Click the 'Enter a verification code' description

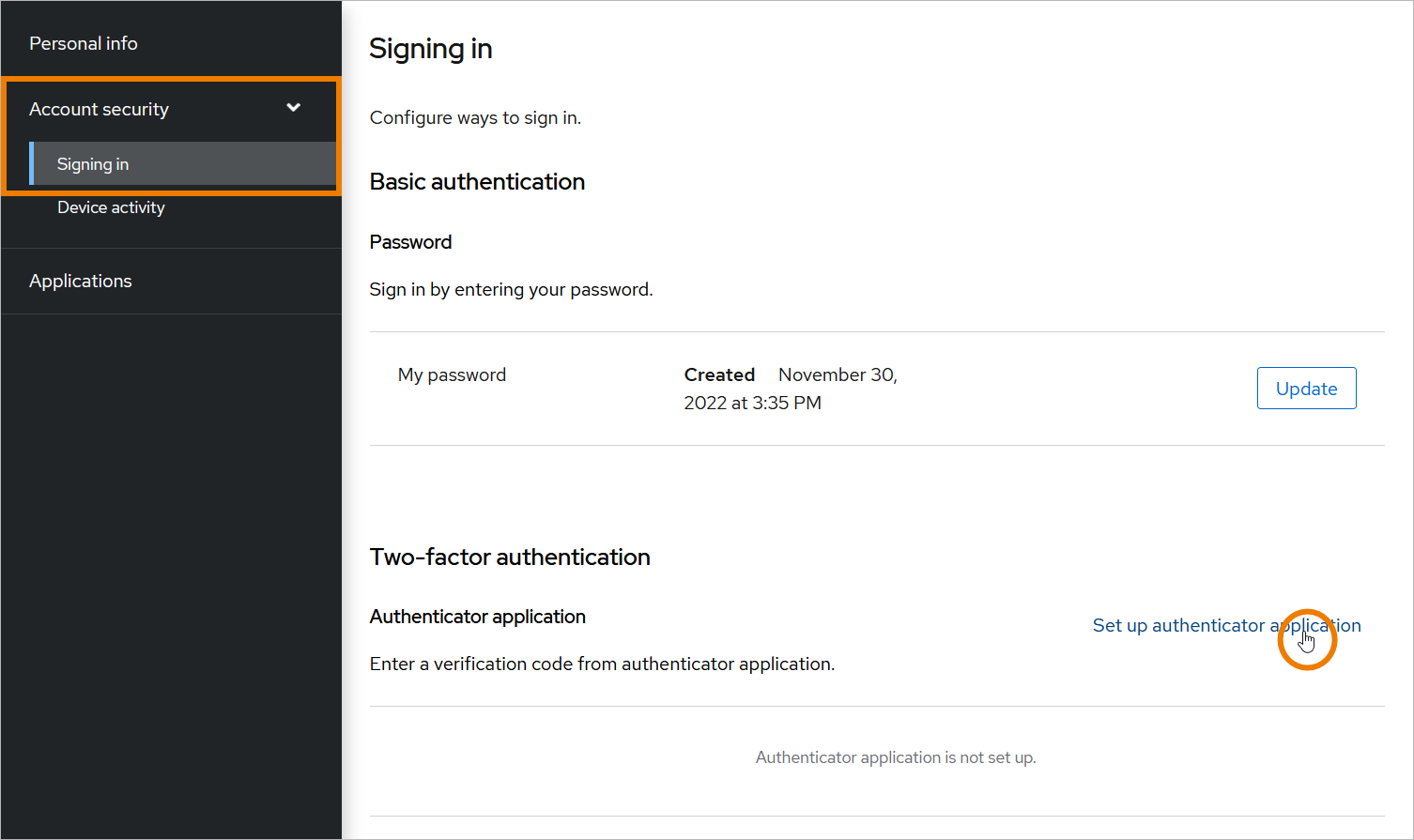(602, 664)
